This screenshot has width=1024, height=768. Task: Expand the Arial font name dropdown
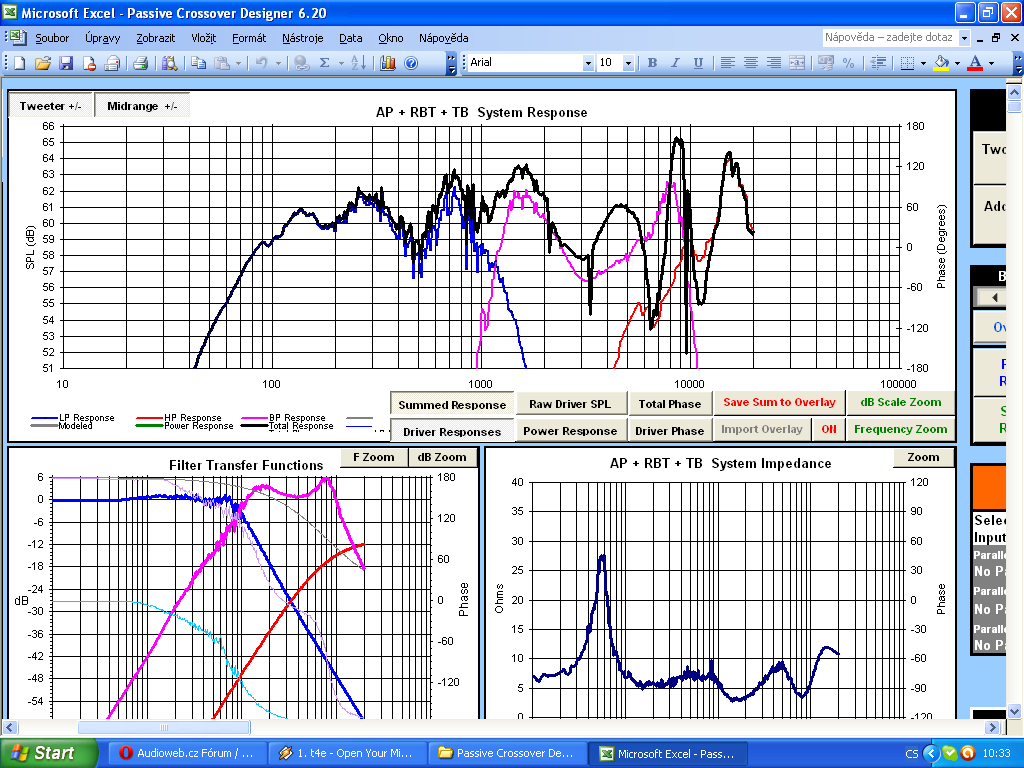(x=588, y=63)
